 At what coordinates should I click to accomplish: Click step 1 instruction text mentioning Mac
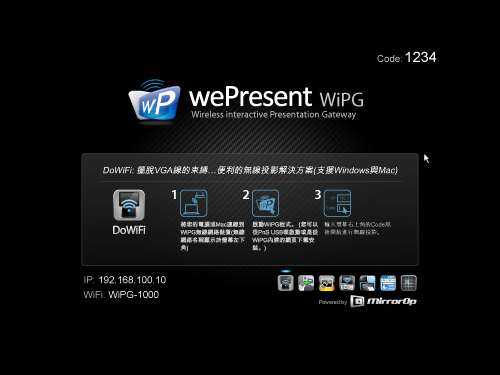tap(212, 236)
